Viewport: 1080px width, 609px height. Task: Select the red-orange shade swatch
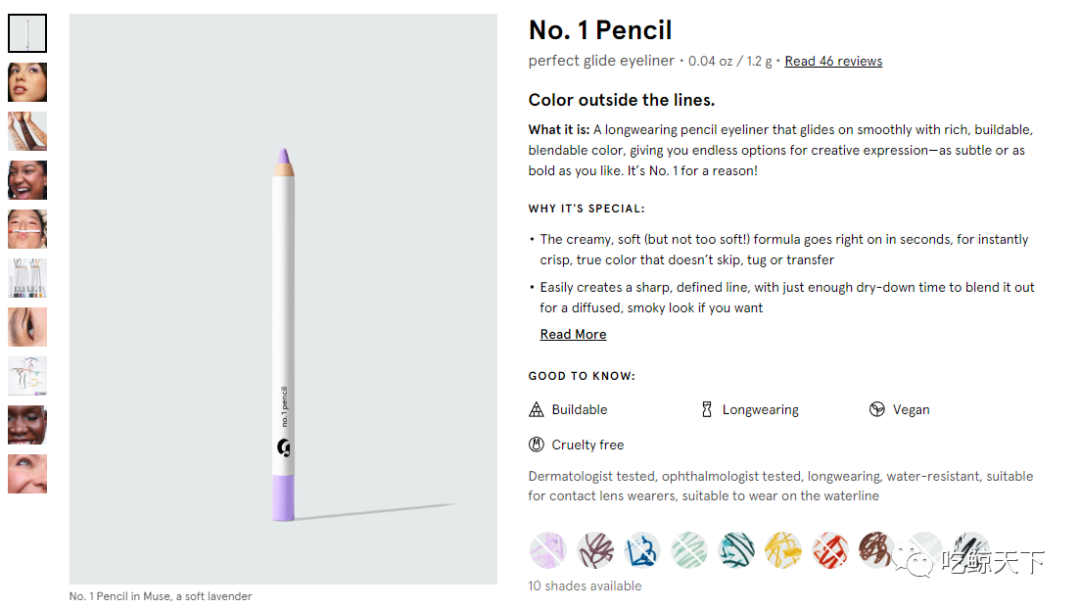pos(830,550)
